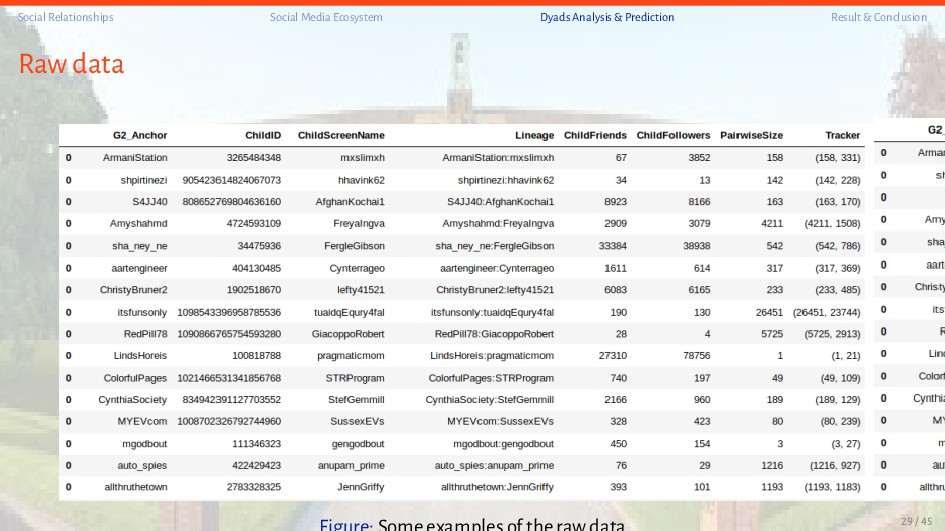Select the ColorfulPages anchor cell

tap(135, 378)
